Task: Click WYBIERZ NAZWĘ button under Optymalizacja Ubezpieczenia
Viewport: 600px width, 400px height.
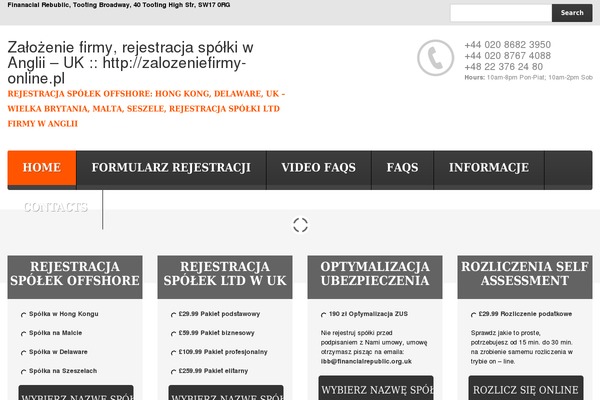Action: click(376, 388)
